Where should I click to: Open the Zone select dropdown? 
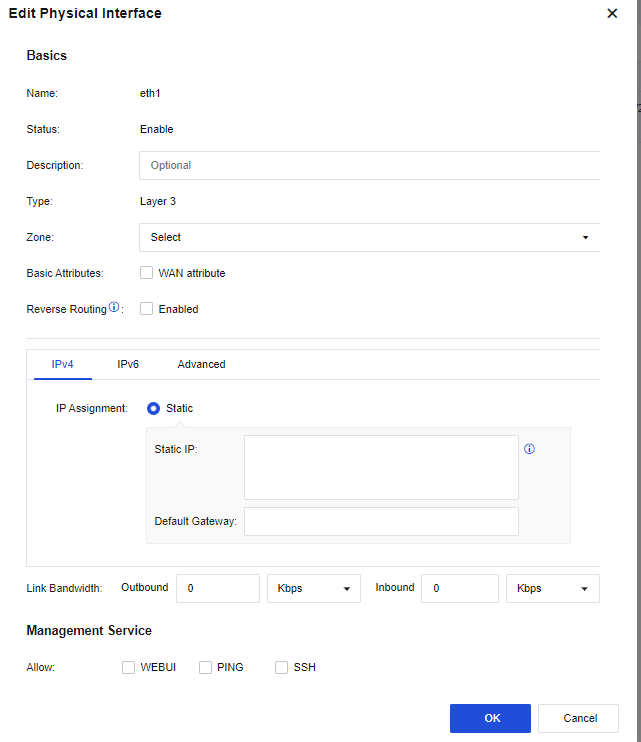point(368,237)
